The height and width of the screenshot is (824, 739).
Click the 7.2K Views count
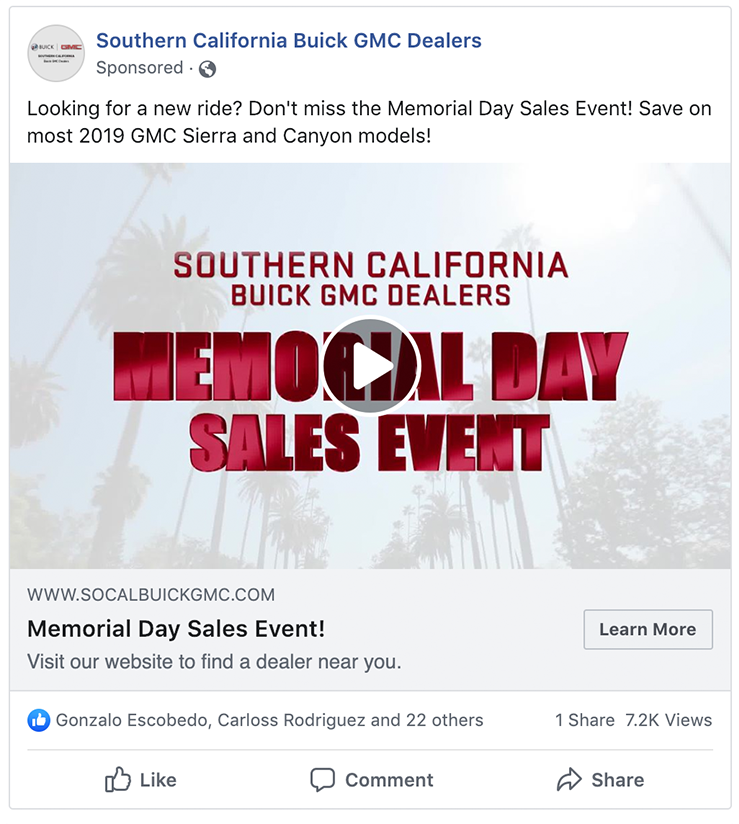(668, 720)
